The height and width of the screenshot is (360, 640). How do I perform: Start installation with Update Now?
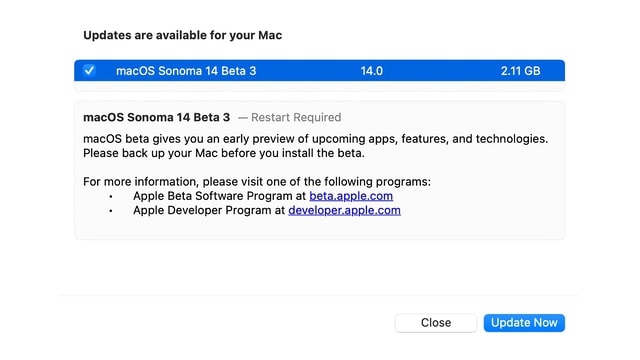tap(524, 323)
